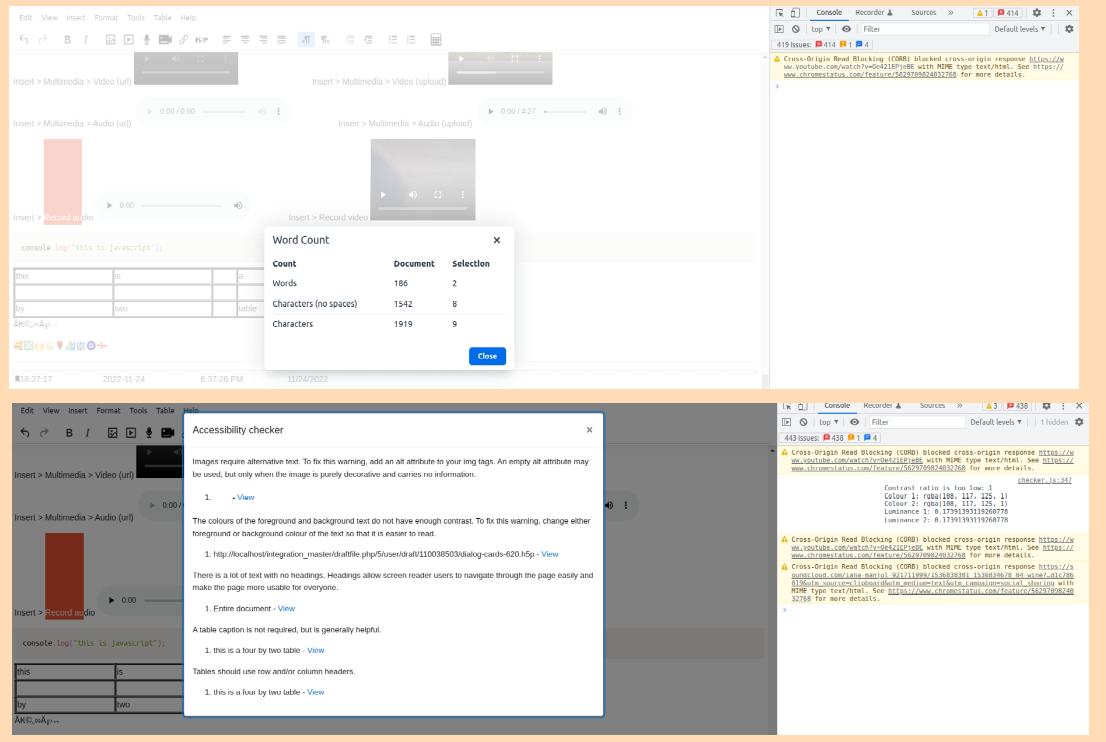Clear console in top DevTools
The height and width of the screenshot is (742, 1106).
pyautogui.click(x=796, y=29)
